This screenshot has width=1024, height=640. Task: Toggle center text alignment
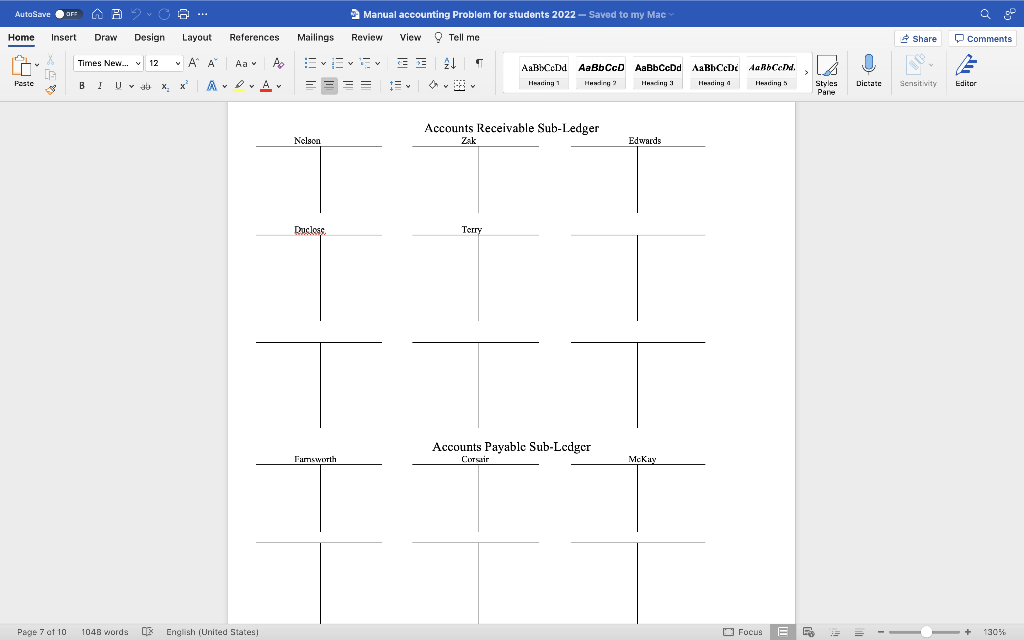329,85
